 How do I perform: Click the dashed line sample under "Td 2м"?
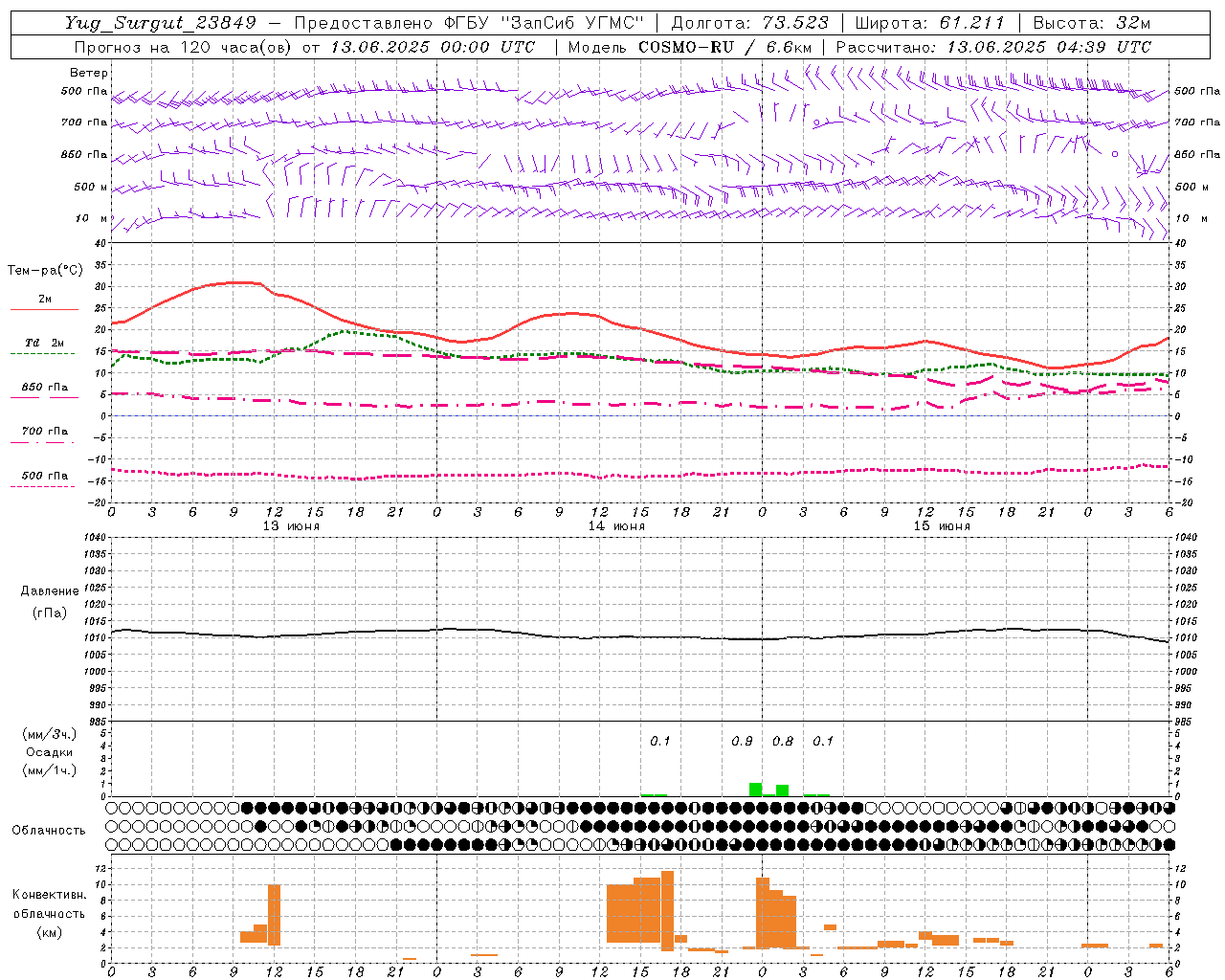click(x=42, y=354)
